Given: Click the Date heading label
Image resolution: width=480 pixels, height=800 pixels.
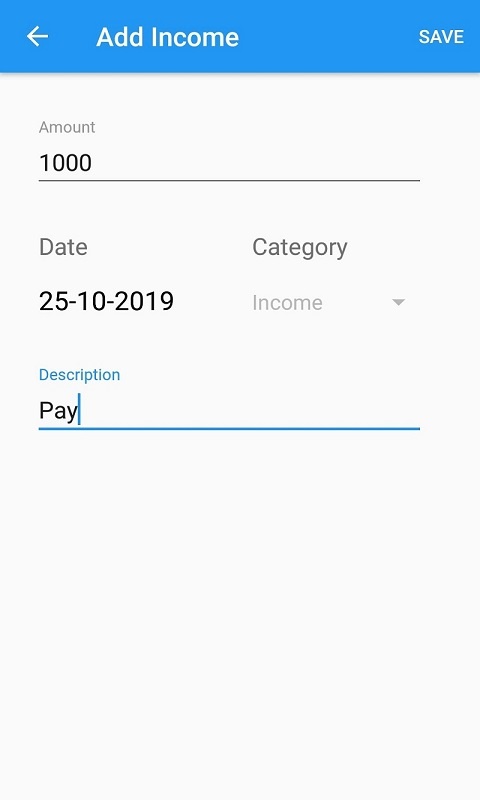Looking at the screenshot, I should point(63,247).
